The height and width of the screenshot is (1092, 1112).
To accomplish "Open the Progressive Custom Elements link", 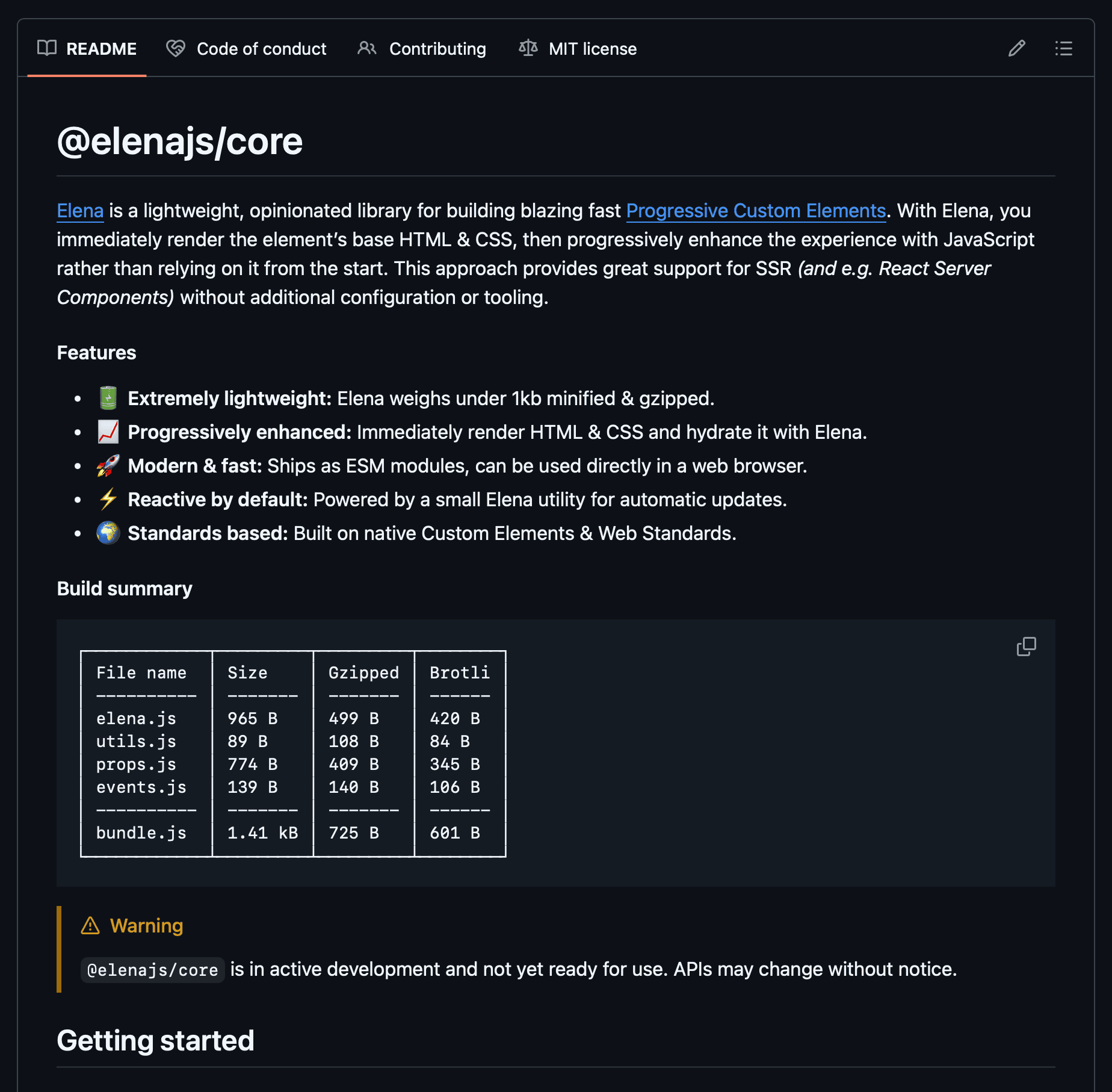I will pos(756,211).
